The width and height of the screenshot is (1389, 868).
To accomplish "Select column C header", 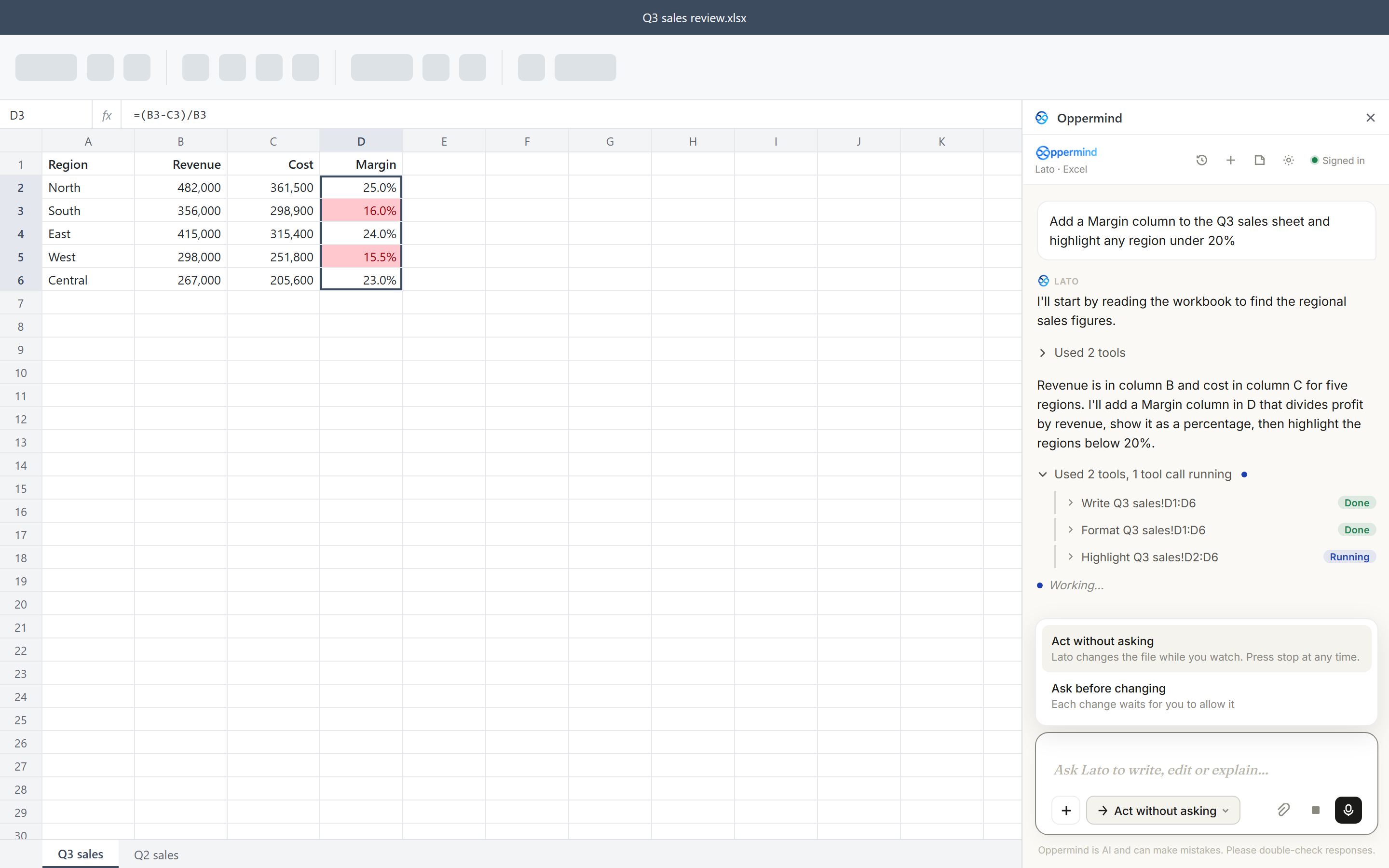I will (x=273, y=141).
